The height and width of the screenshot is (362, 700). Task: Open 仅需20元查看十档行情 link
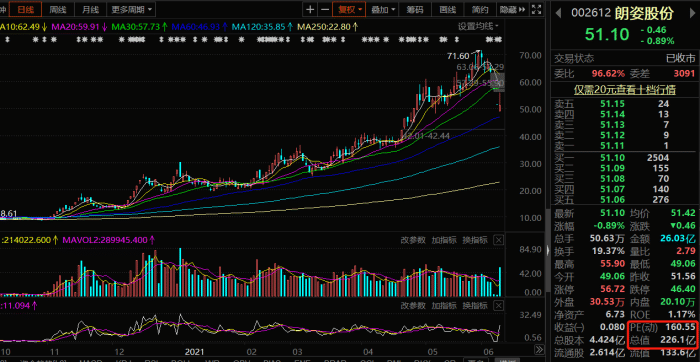[625, 90]
